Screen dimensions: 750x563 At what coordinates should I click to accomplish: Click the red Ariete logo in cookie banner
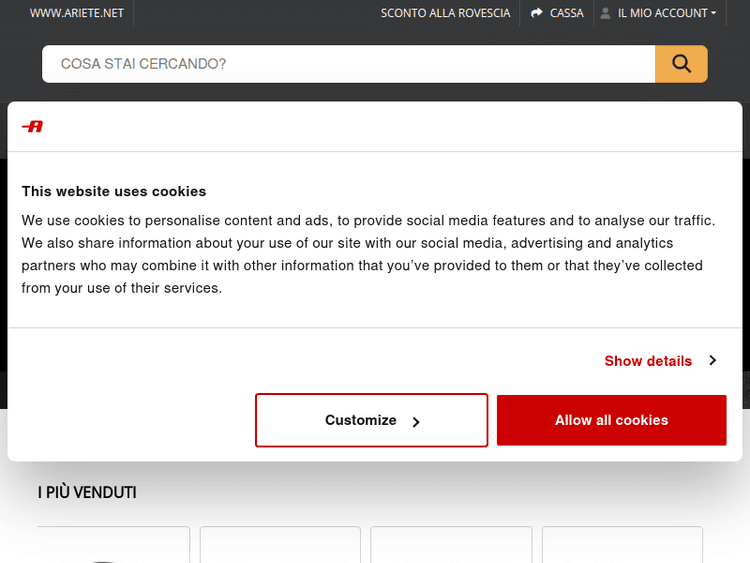point(33,126)
